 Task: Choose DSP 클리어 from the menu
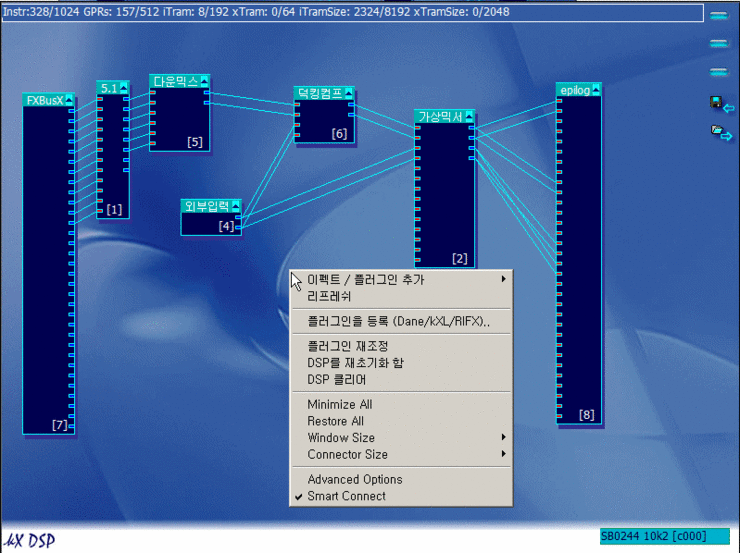401,380
